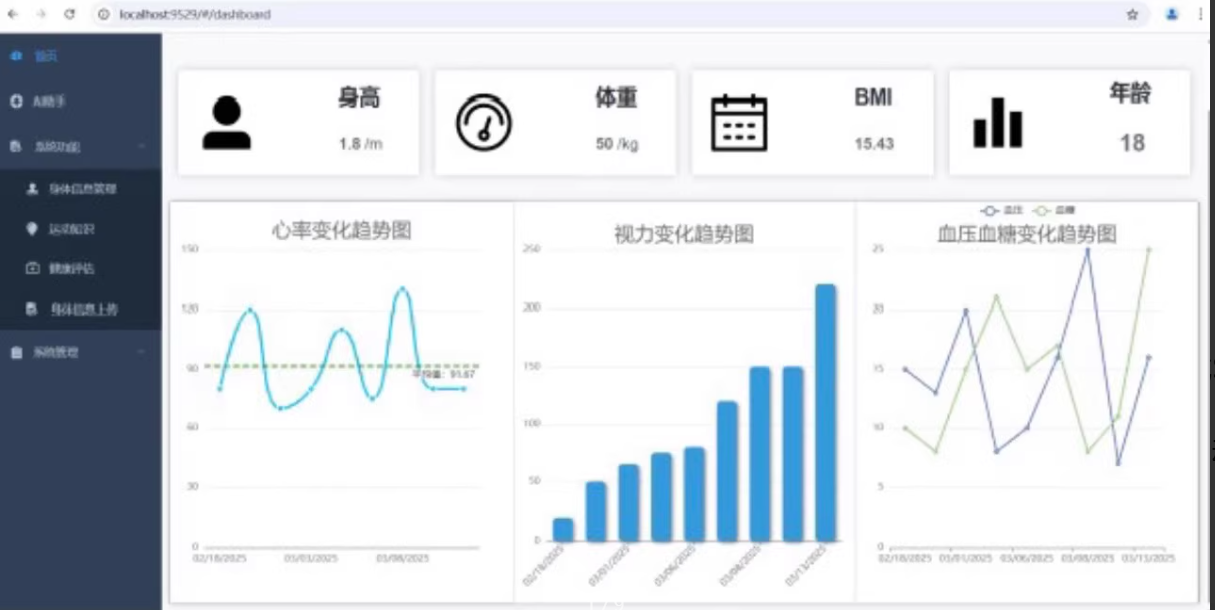Click the AI assistant icon in the sidebar

click(15, 101)
